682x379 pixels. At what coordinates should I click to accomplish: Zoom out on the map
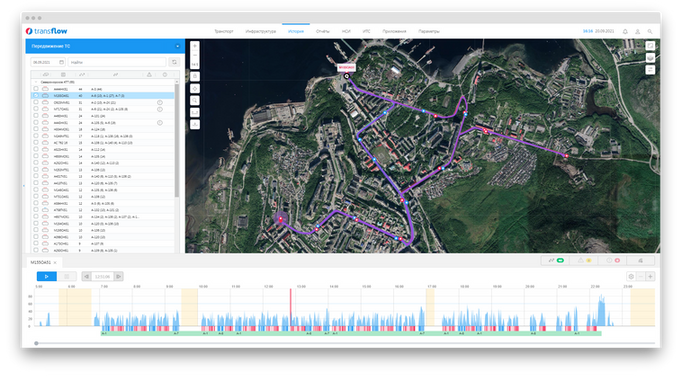click(195, 55)
